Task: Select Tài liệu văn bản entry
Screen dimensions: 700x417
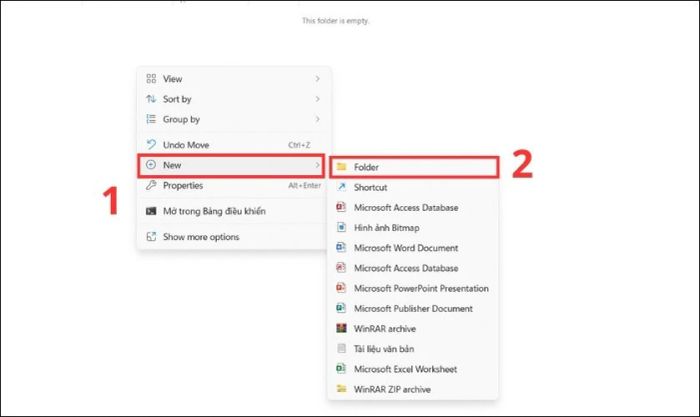Action: (x=414, y=349)
